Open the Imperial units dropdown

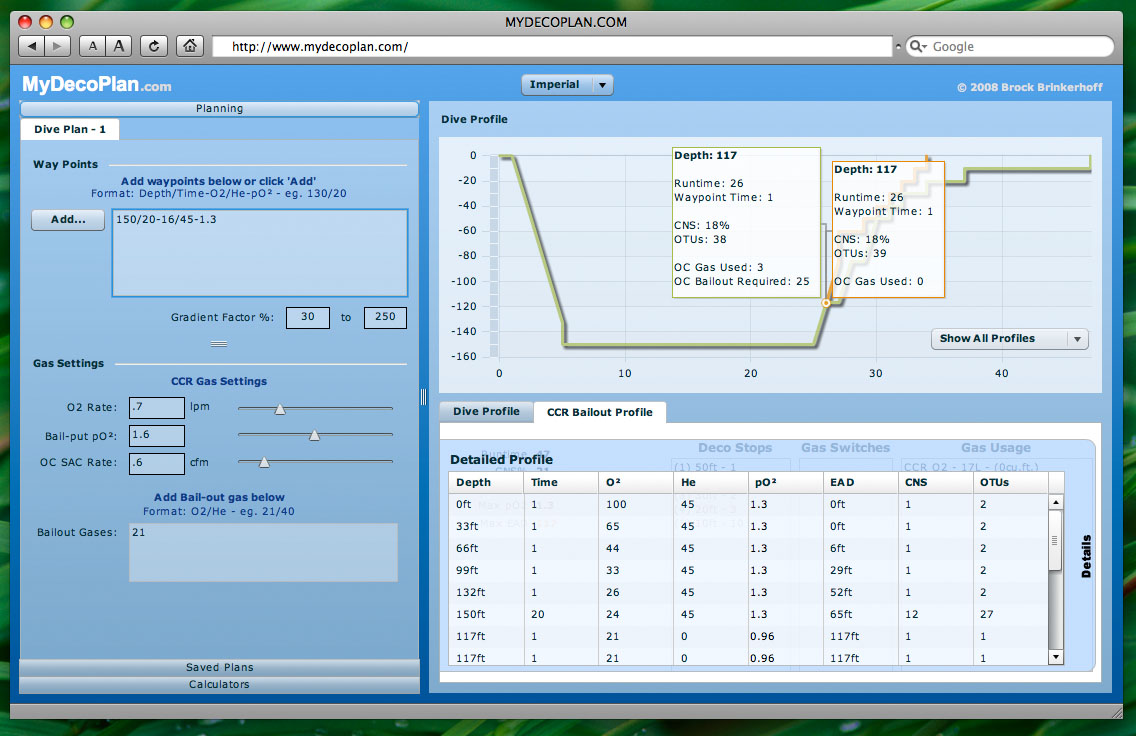pos(567,85)
